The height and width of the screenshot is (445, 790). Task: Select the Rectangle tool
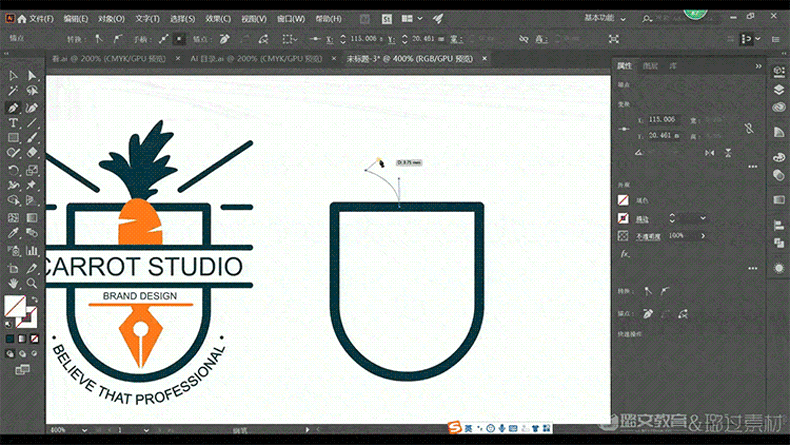[x=13, y=138]
